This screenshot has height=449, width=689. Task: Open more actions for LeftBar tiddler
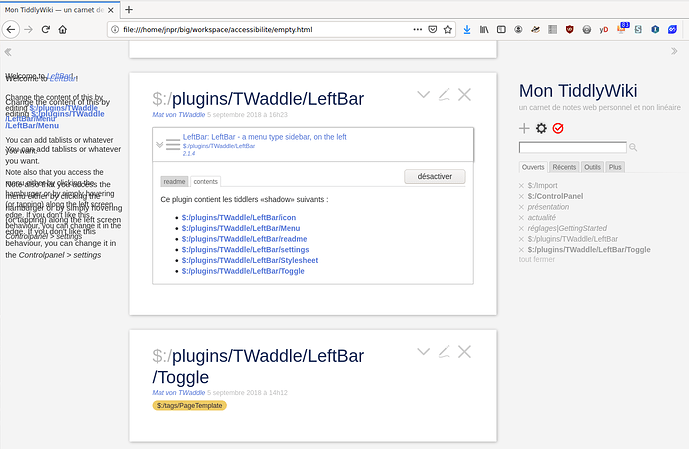[423, 94]
